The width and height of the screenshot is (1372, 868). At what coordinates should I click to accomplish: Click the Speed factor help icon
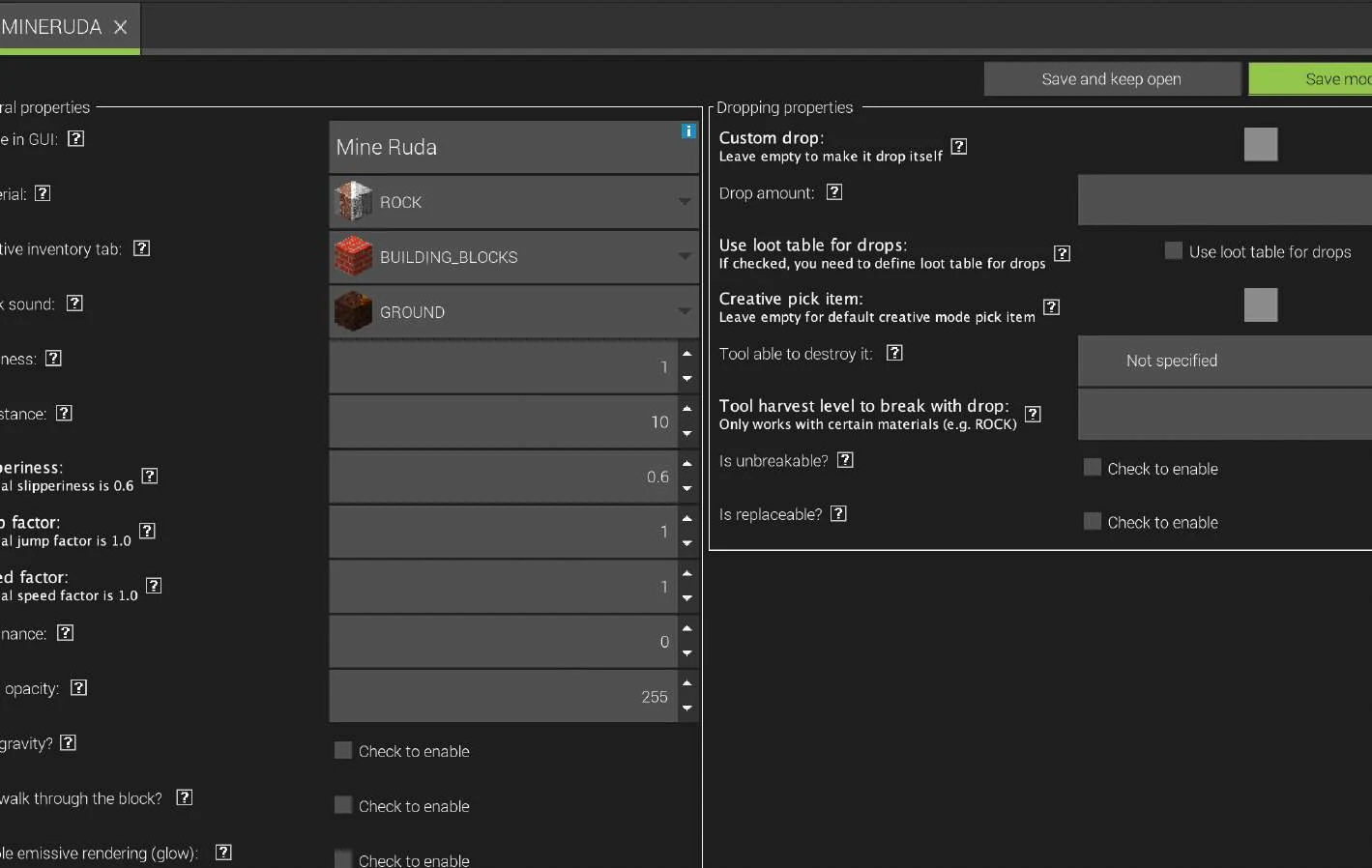[154, 586]
